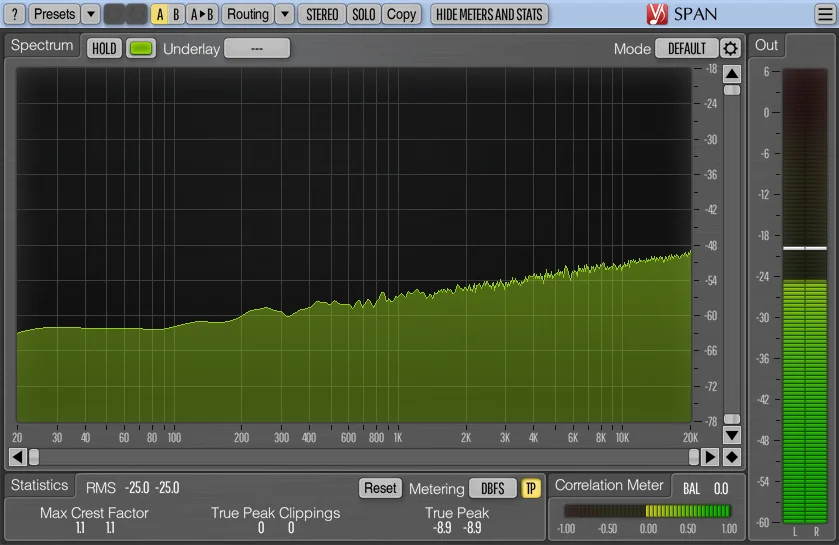
Task: Open the DEFAULT mode selector
Action: click(x=687, y=48)
